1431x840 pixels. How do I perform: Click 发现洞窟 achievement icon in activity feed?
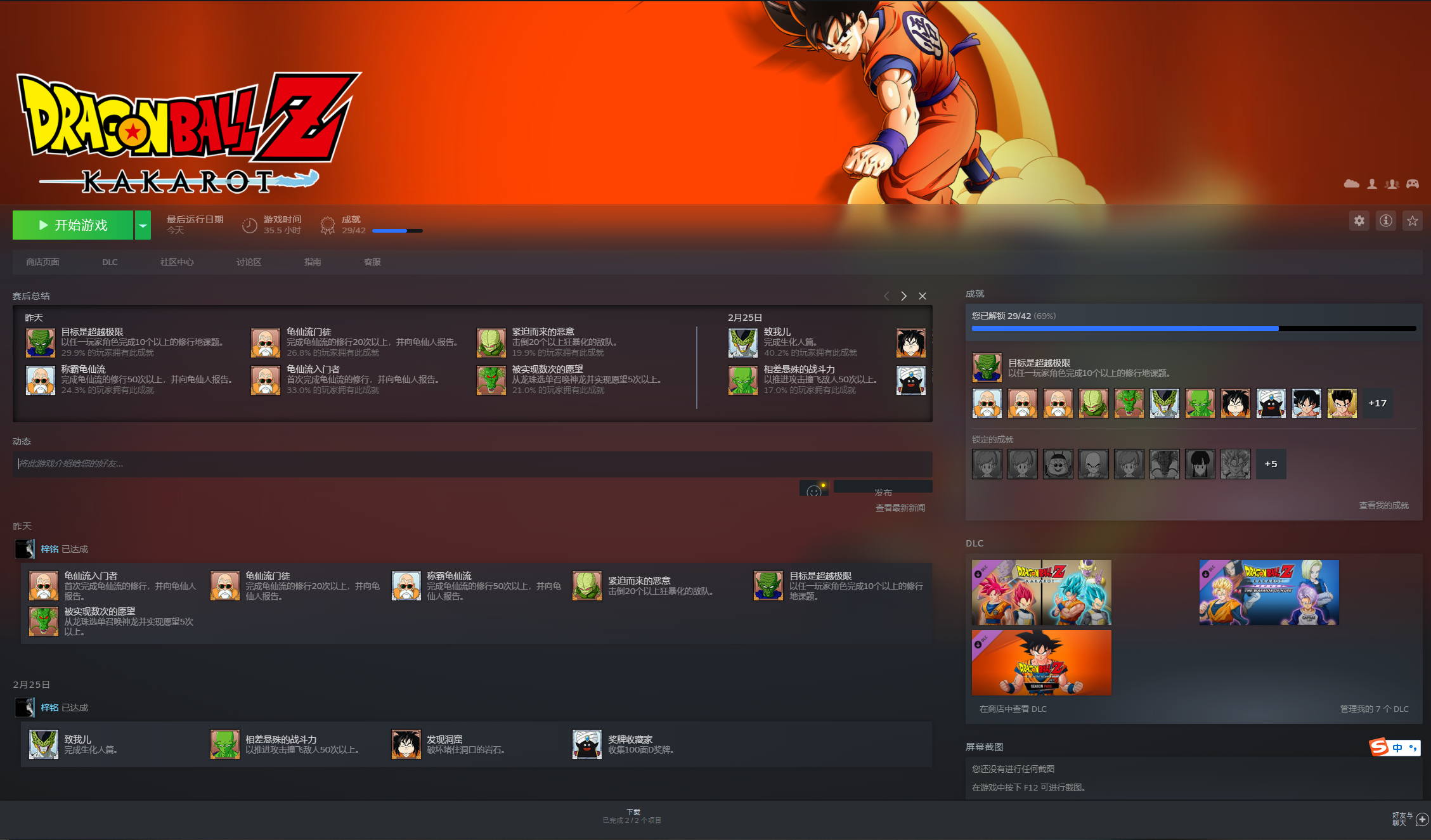click(406, 744)
